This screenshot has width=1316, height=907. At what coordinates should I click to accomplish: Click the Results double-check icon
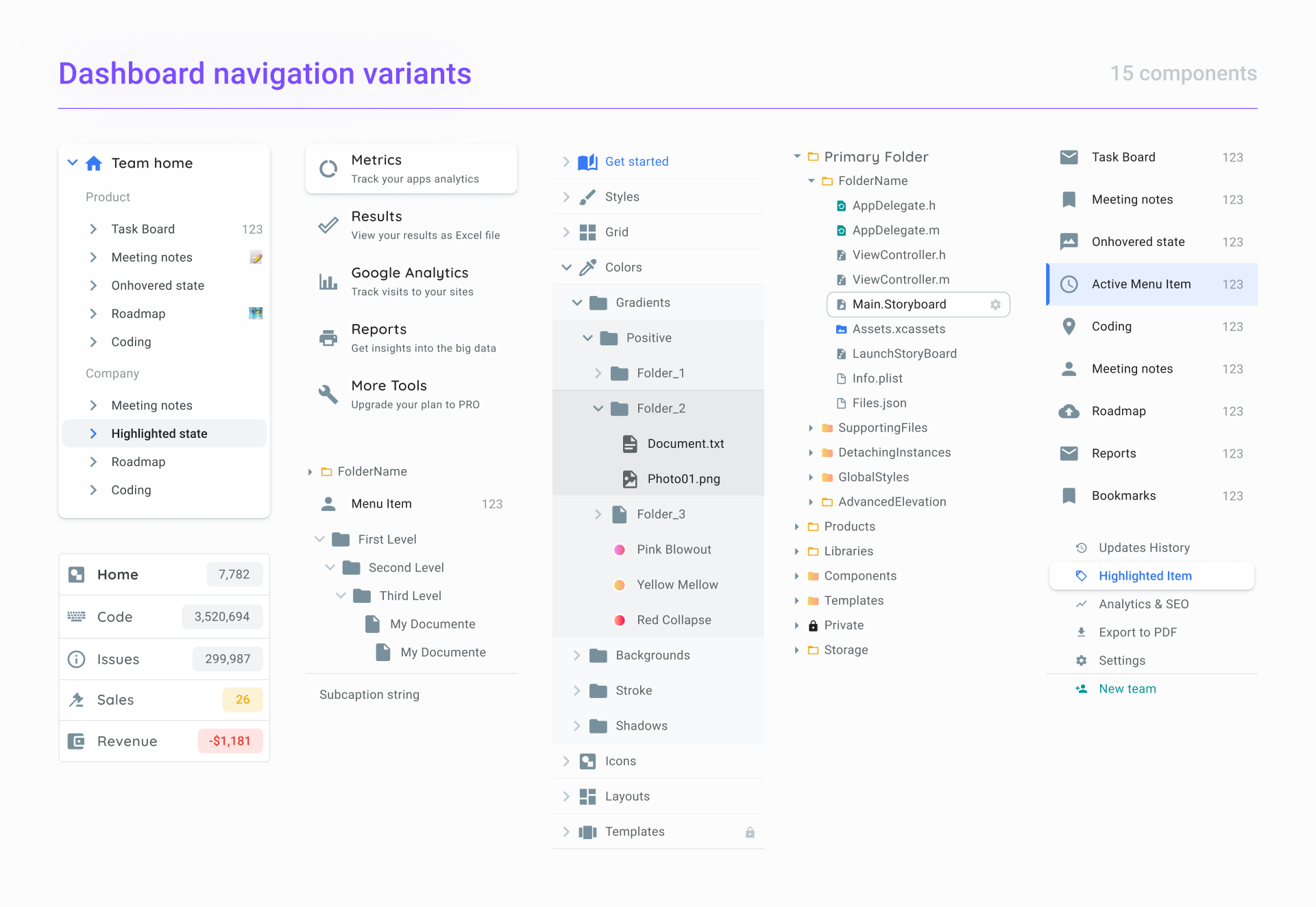tap(328, 225)
